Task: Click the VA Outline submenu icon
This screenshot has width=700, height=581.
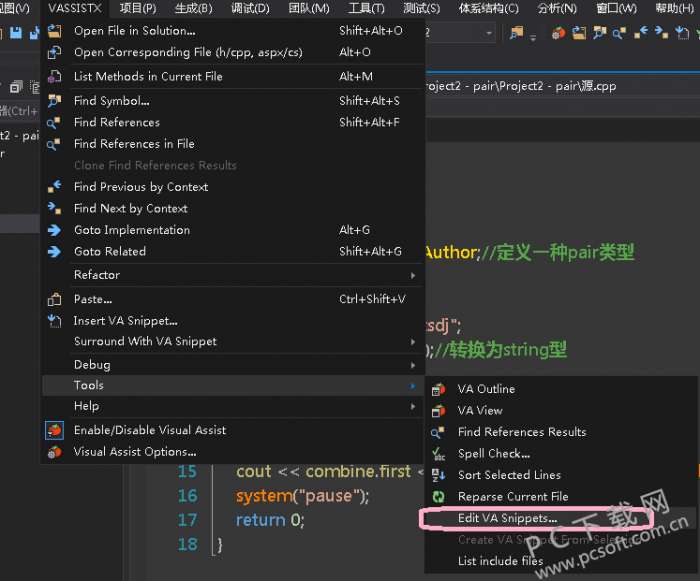Action: (438, 389)
